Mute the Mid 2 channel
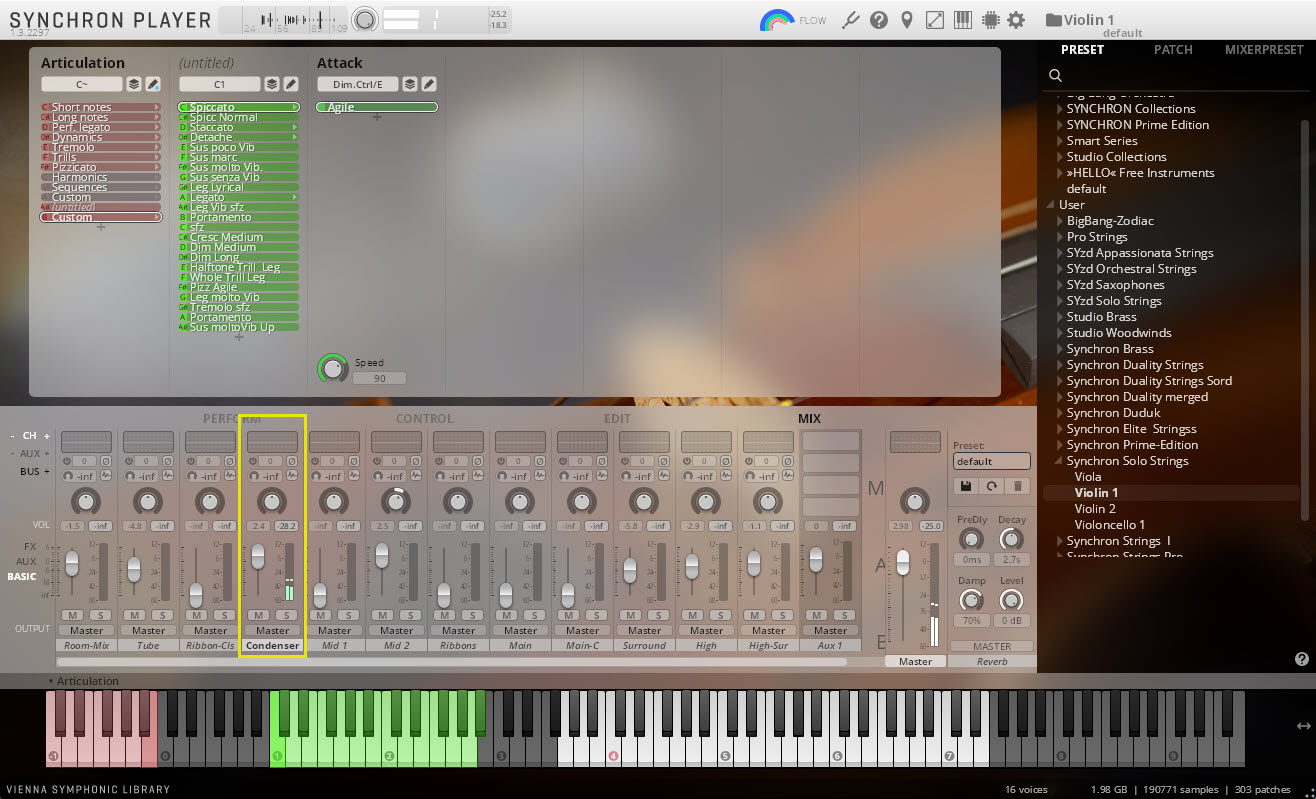The height and width of the screenshot is (799, 1316). pos(382,615)
